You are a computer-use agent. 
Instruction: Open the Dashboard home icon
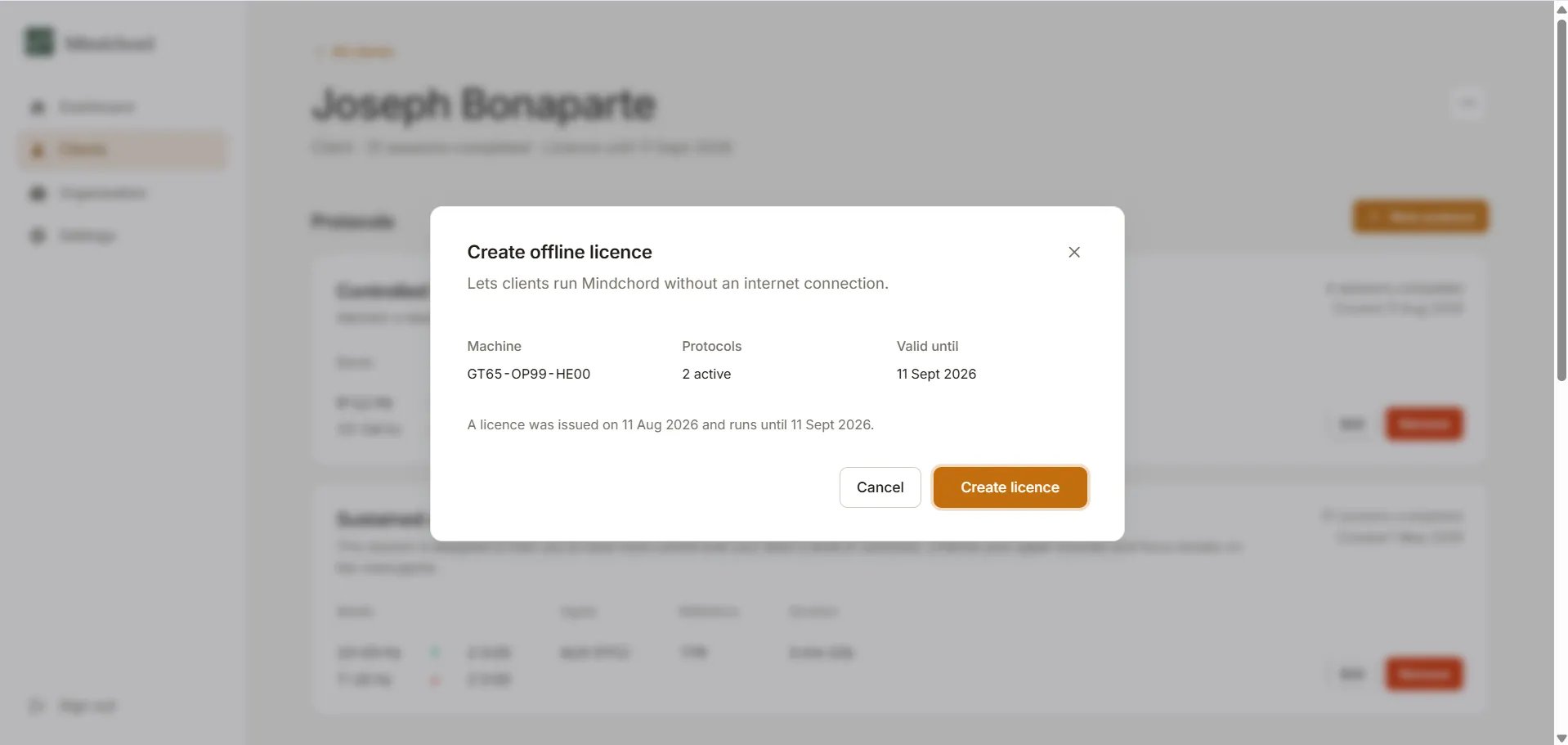coord(38,107)
